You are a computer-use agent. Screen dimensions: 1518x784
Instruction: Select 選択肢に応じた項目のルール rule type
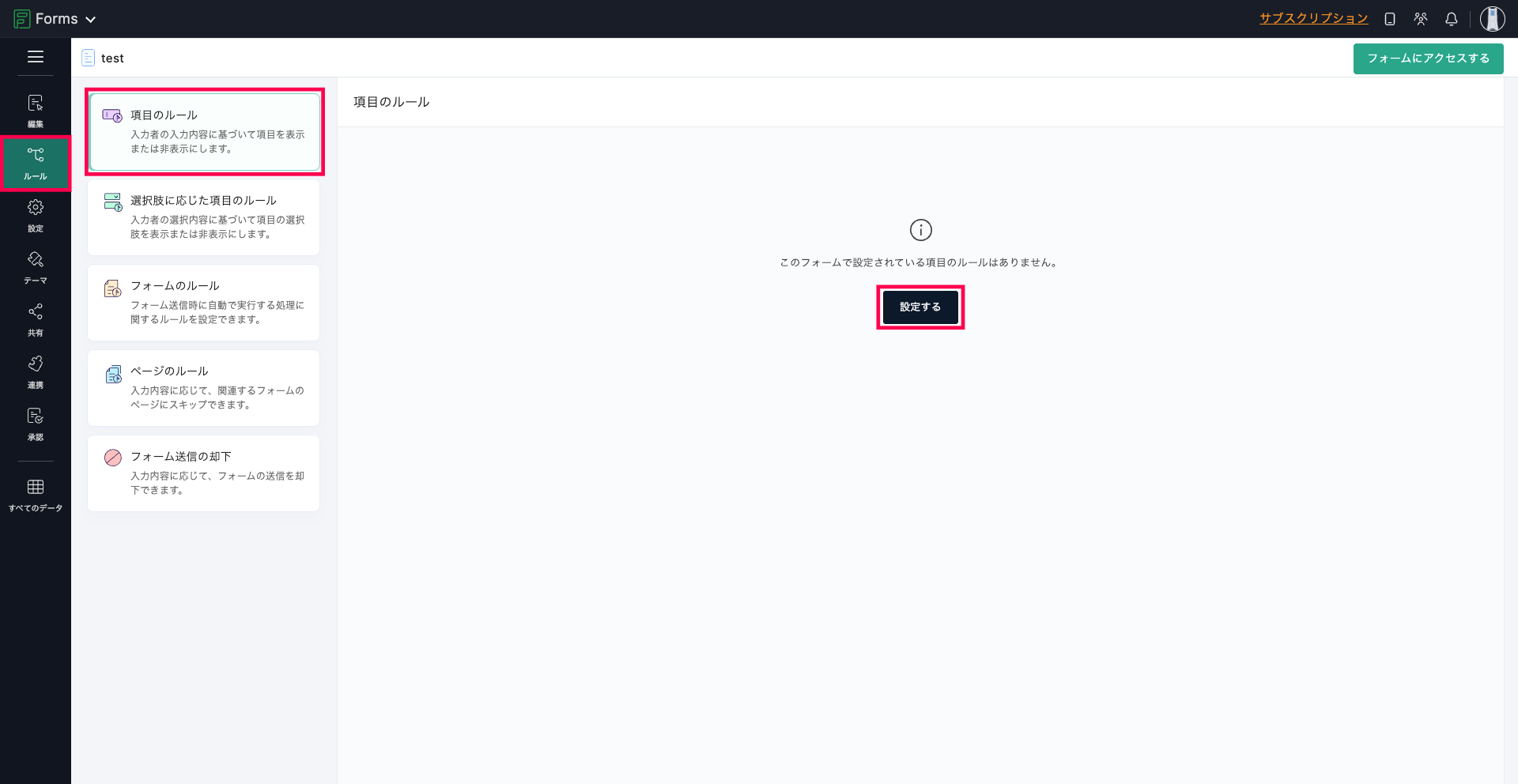pyautogui.click(x=204, y=217)
